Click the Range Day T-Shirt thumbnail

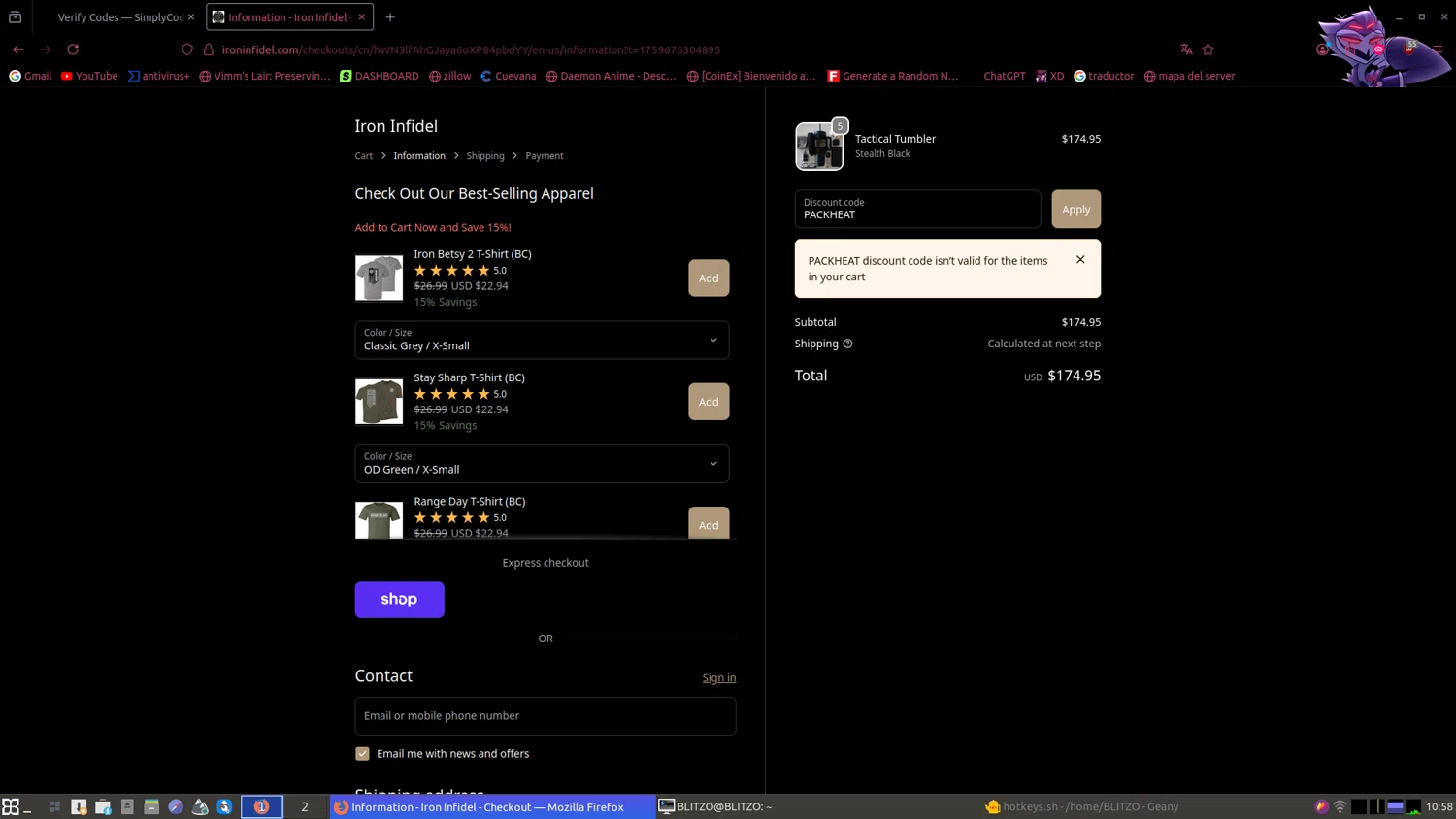click(379, 520)
